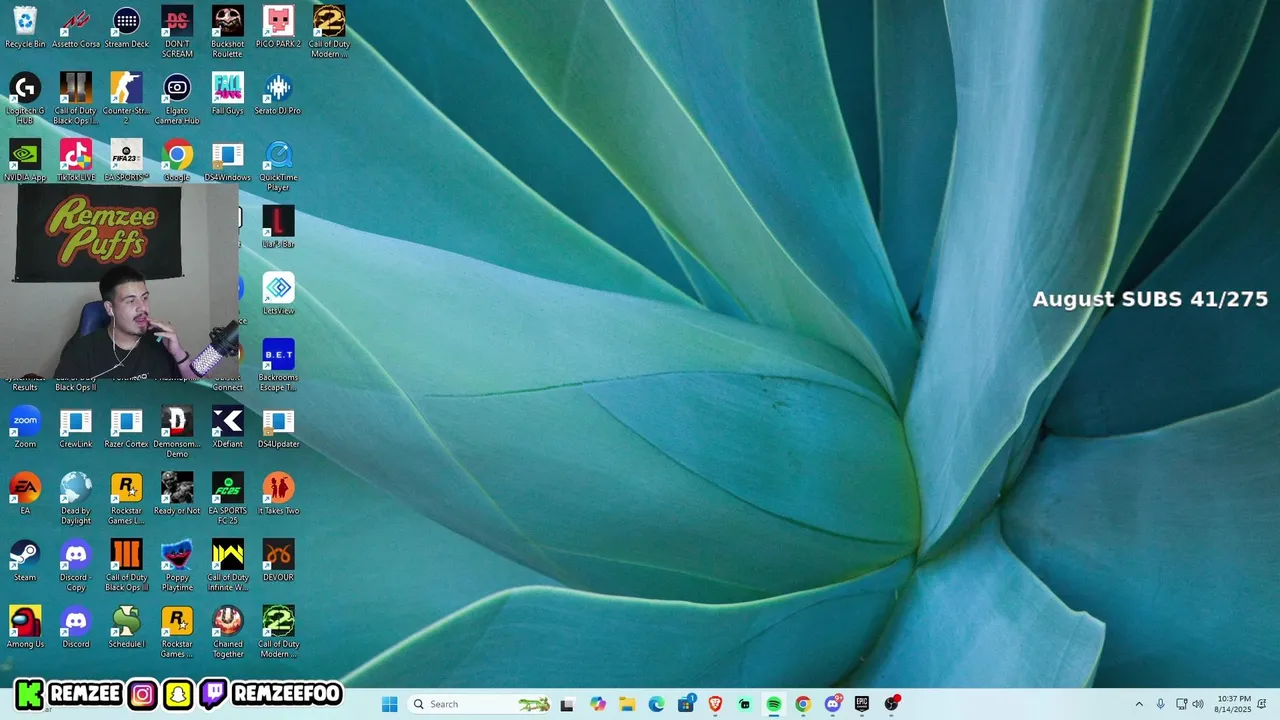
Task: Open the Steam desktop shortcut
Action: (x=25, y=560)
